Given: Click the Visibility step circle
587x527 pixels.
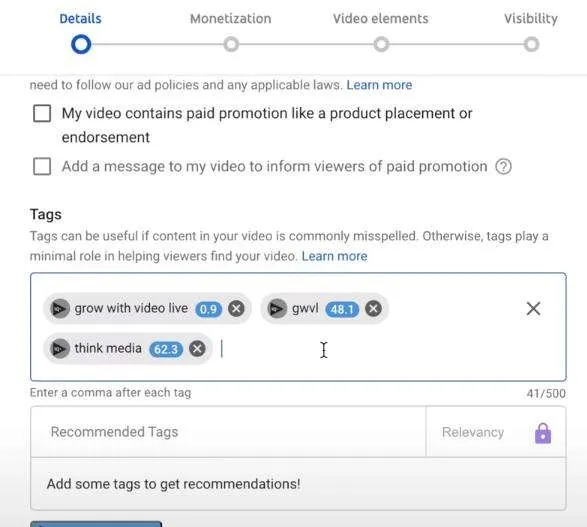Looking at the screenshot, I should pos(531,44).
